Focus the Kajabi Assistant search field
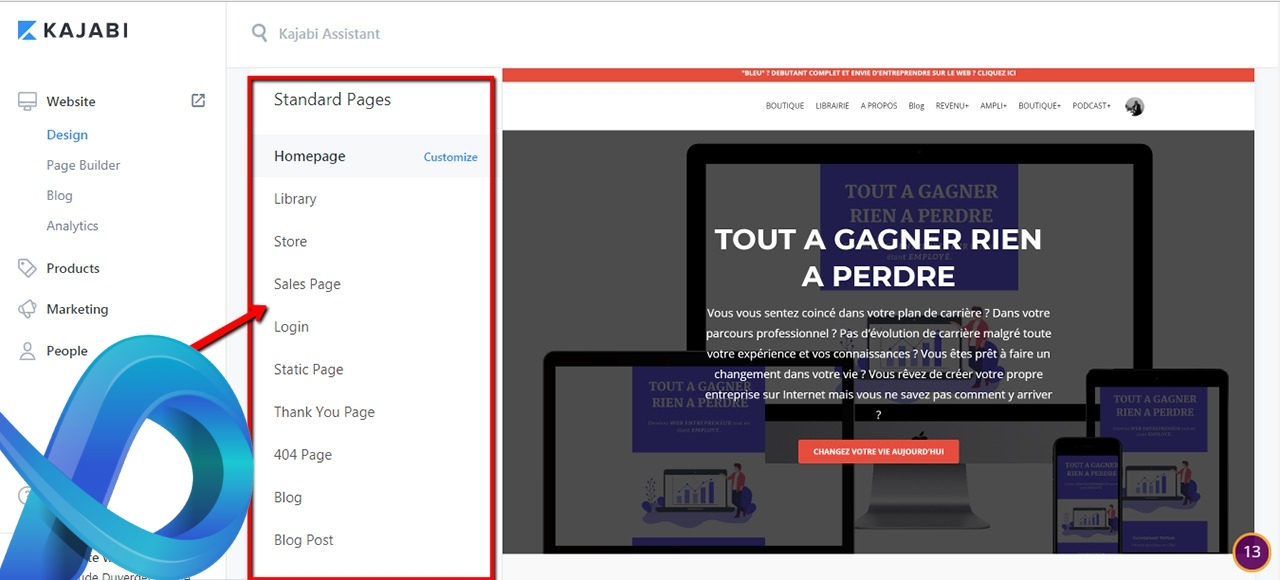The image size is (1280, 580). coord(330,34)
